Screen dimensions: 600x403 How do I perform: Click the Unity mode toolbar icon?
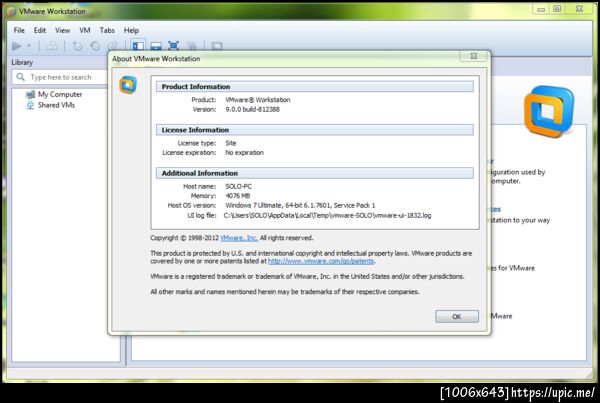click(192, 46)
